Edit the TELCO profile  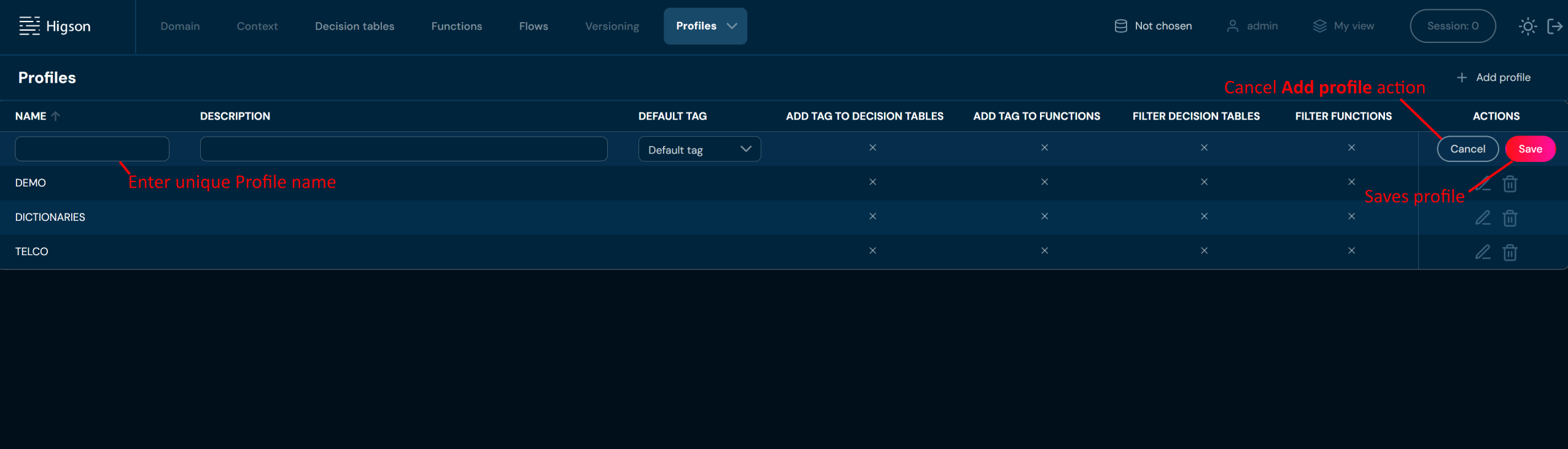tap(1483, 252)
